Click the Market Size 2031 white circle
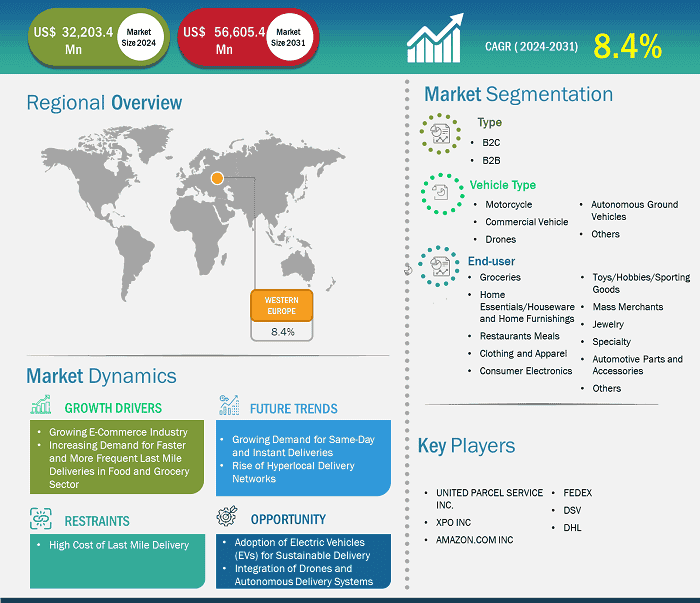The height and width of the screenshot is (603, 700). click(x=288, y=37)
